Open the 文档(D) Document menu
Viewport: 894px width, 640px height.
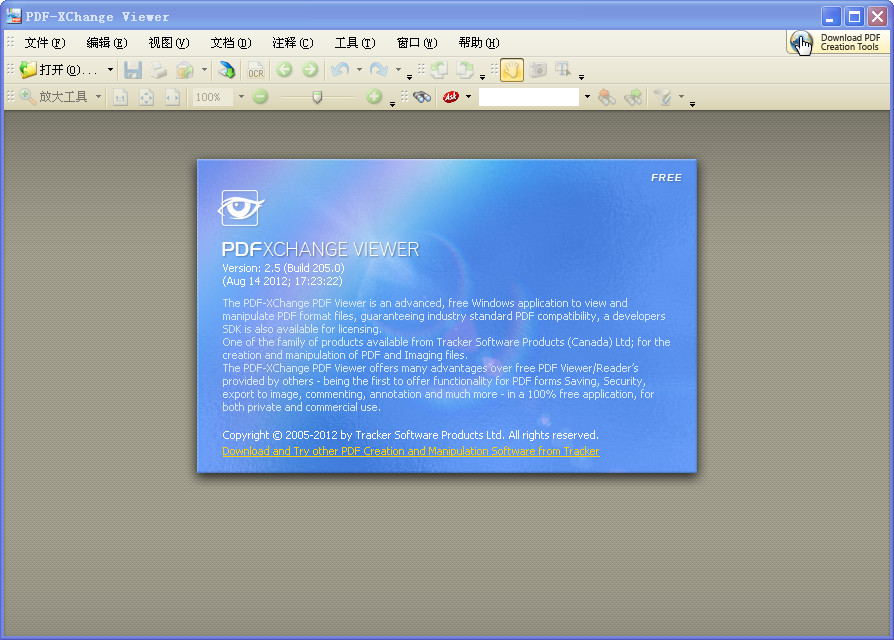231,43
